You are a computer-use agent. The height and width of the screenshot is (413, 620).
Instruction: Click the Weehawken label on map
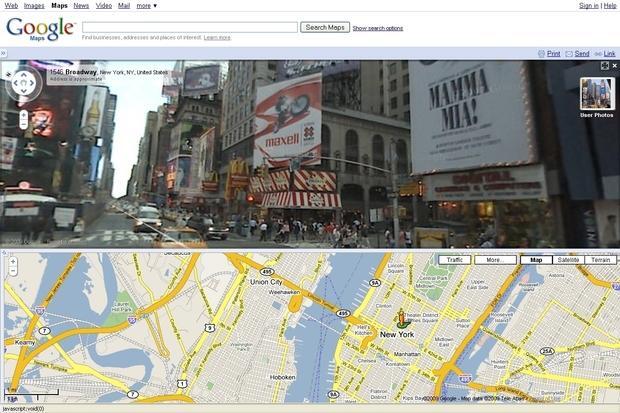coord(284,292)
